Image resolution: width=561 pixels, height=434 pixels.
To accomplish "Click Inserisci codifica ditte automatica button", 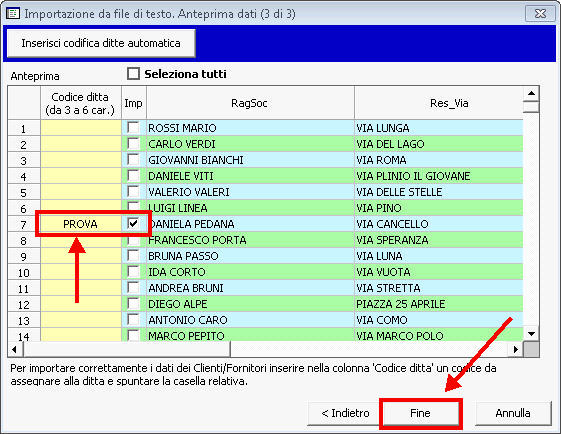I will pyautogui.click(x=101, y=43).
